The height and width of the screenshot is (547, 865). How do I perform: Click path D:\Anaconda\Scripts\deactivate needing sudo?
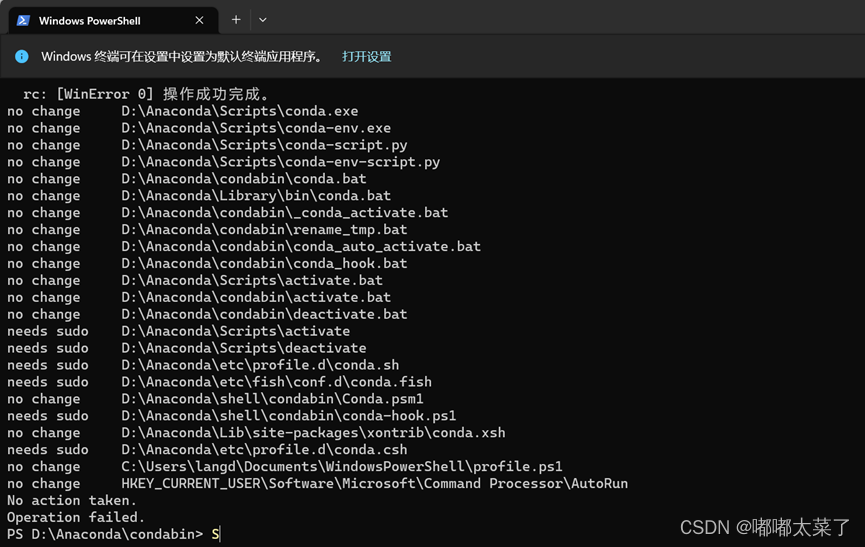coord(244,348)
